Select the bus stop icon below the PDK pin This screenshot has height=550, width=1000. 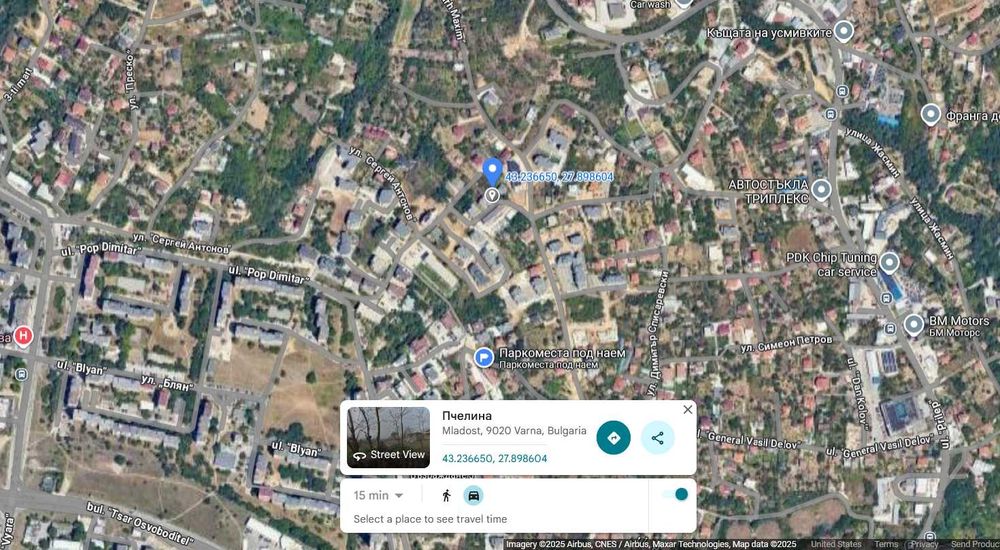(886, 298)
